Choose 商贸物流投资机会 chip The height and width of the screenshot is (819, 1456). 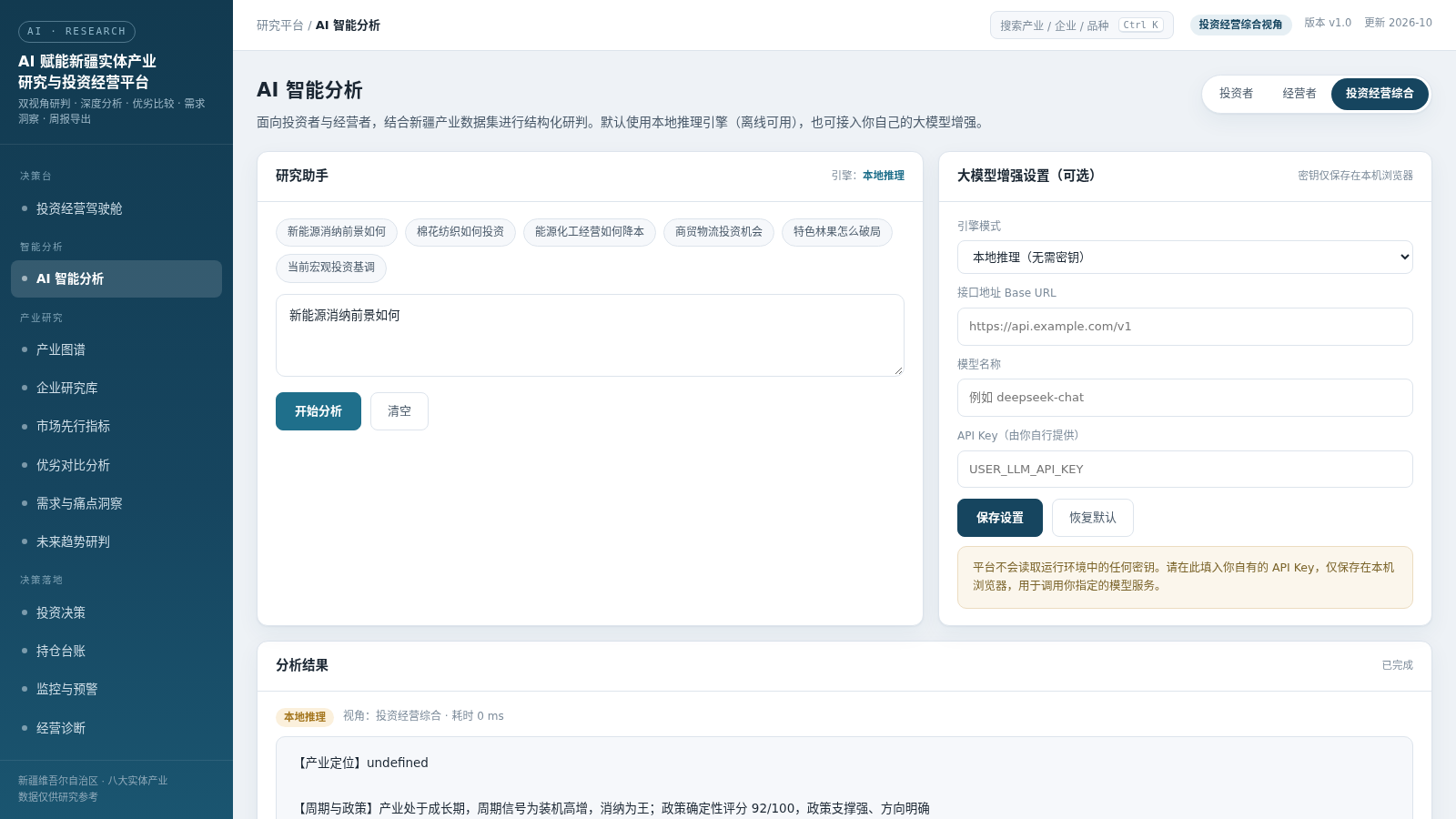pyautogui.click(x=719, y=232)
